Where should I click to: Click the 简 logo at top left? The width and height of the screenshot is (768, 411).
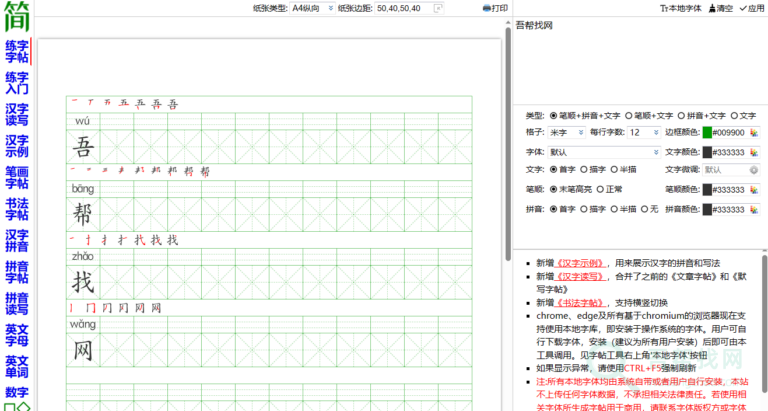click(x=16, y=17)
